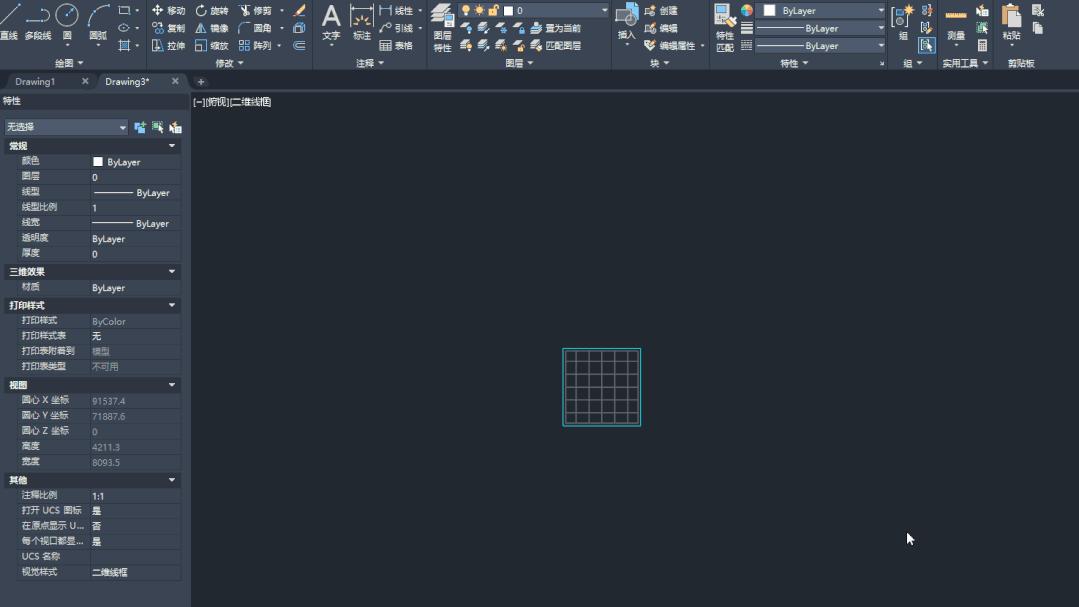Viewport: 1079px width, 607px height.
Task: Activate the 修剪 (Trim) command
Action: pos(255,10)
